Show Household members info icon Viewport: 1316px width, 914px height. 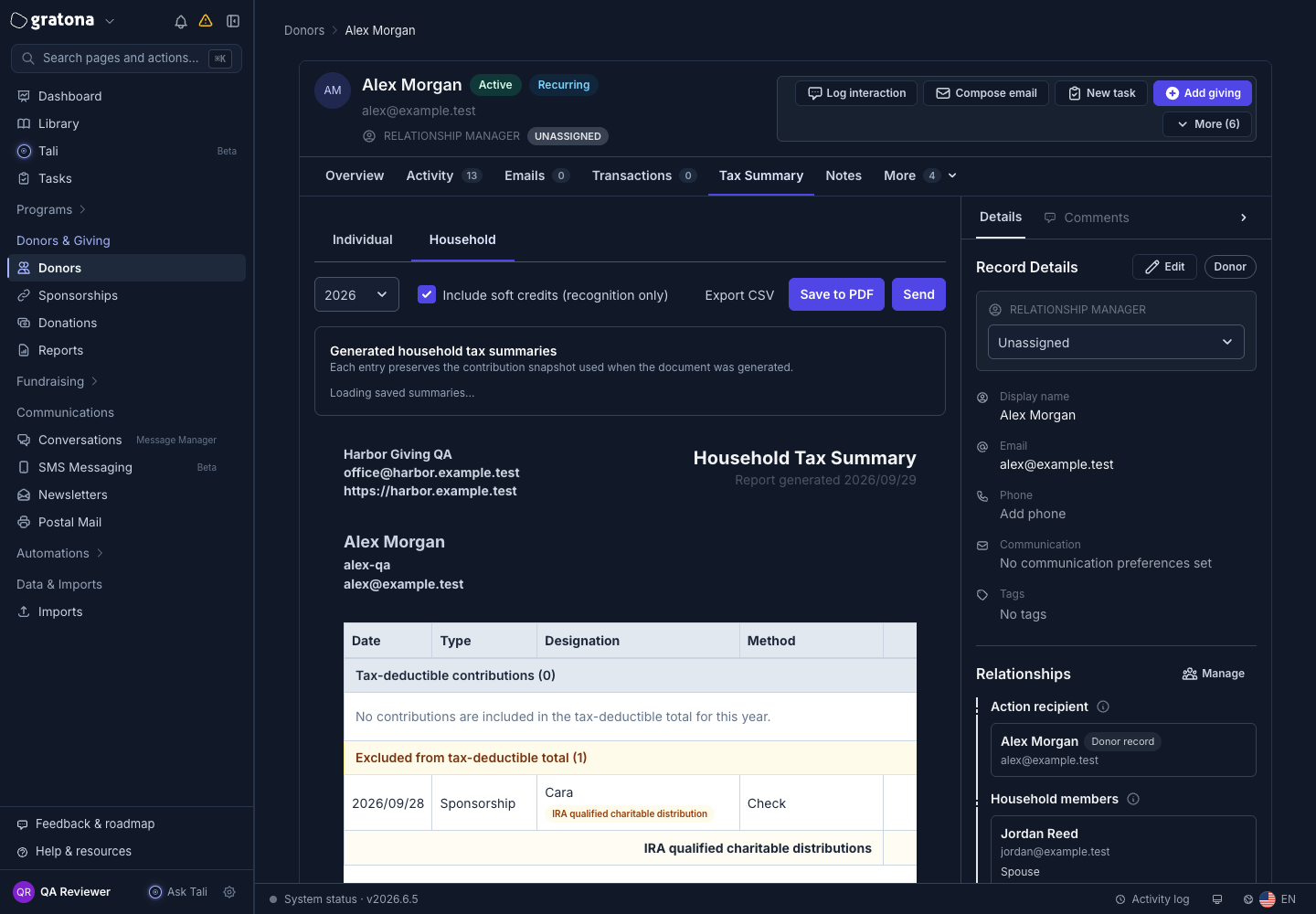[x=1133, y=799]
